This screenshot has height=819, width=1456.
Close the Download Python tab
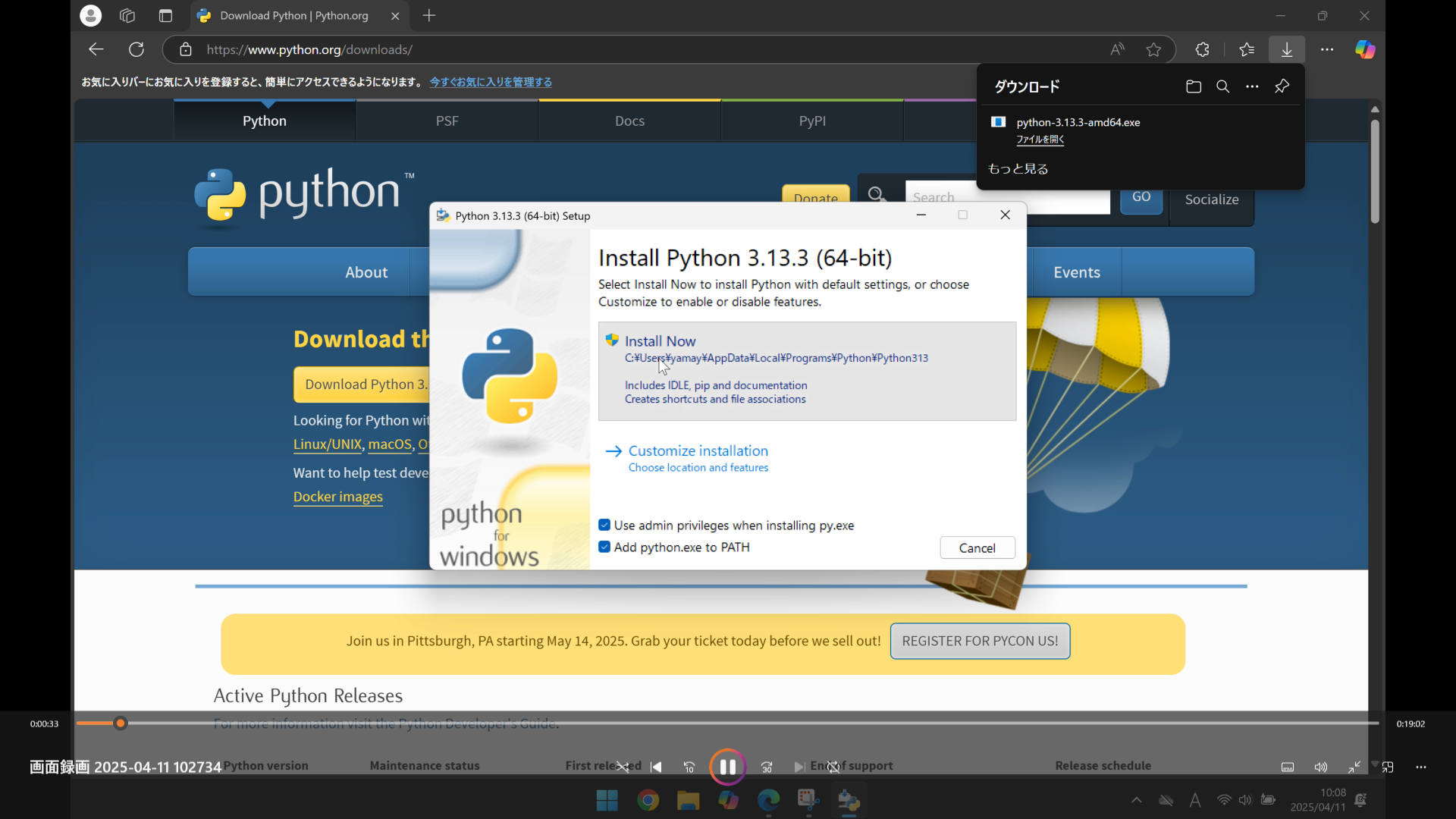tap(395, 15)
